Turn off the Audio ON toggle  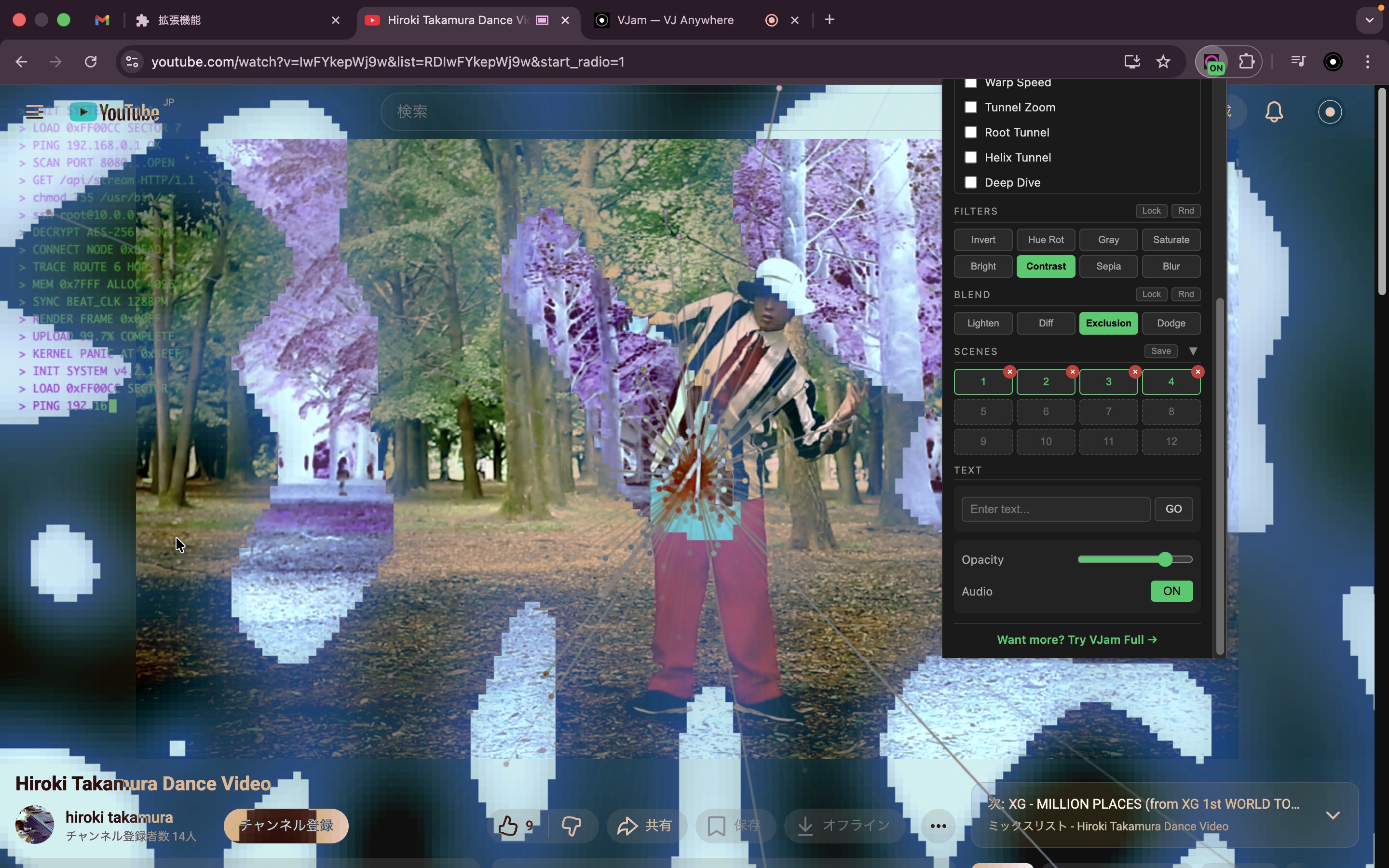tap(1171, 591)
